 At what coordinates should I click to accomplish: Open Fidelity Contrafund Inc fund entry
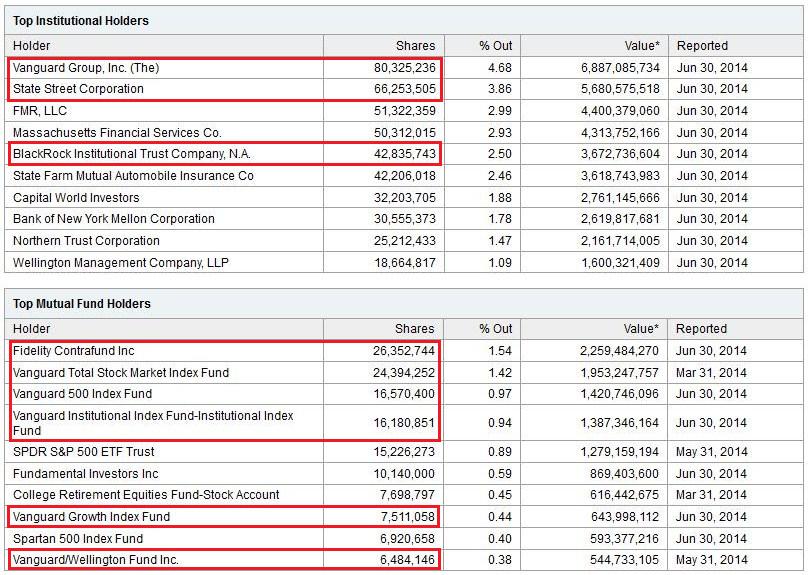[x=74, y=351]
